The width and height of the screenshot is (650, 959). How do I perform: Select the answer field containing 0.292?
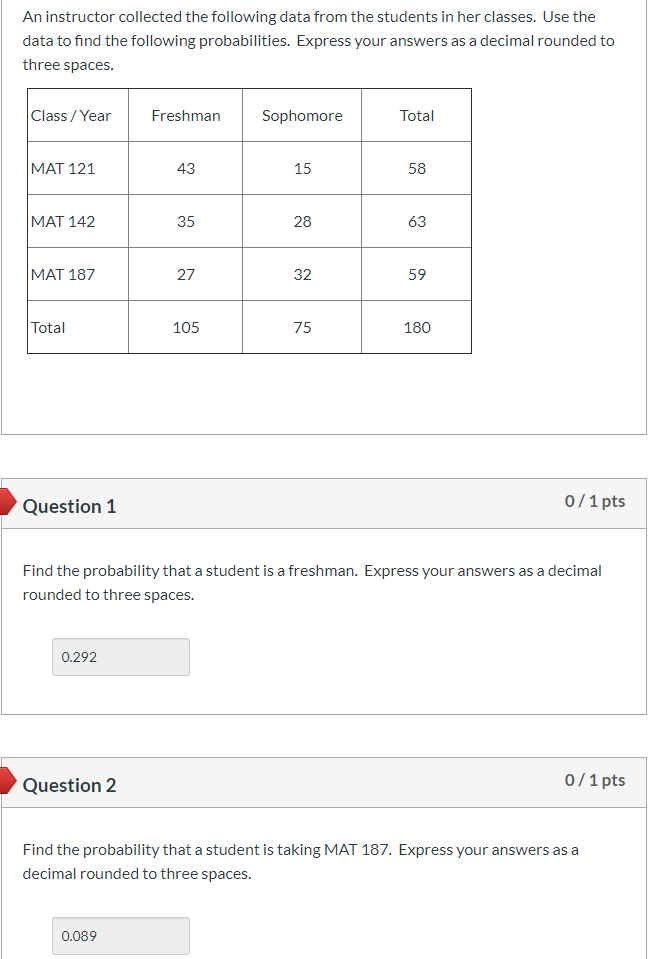click(x=120, y=657)
